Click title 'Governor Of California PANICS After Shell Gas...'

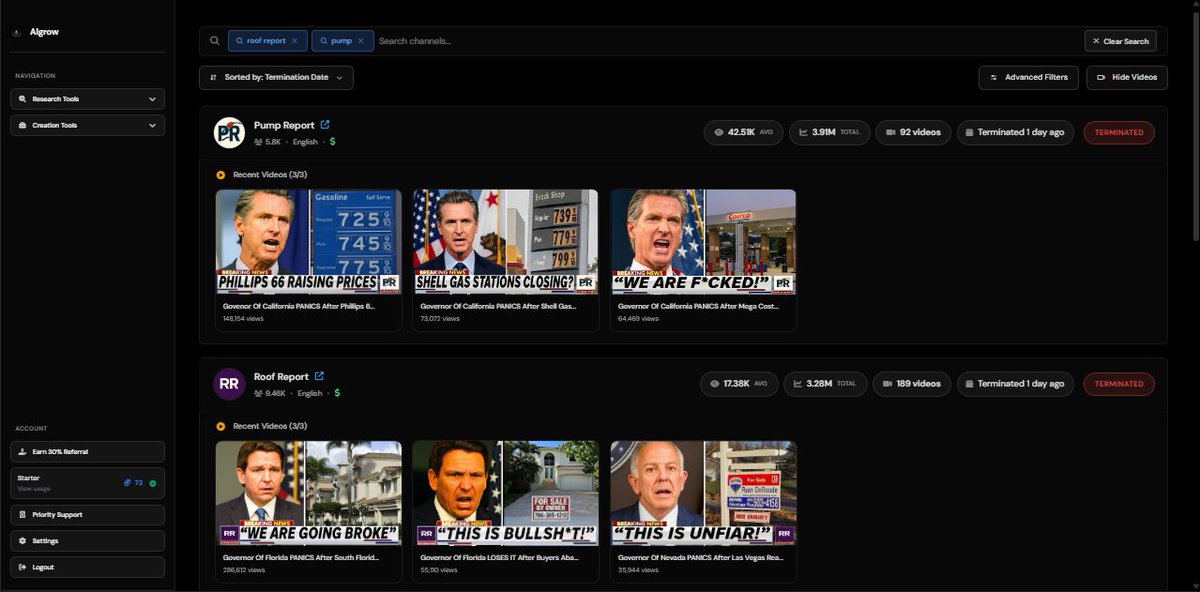(498, 306)
